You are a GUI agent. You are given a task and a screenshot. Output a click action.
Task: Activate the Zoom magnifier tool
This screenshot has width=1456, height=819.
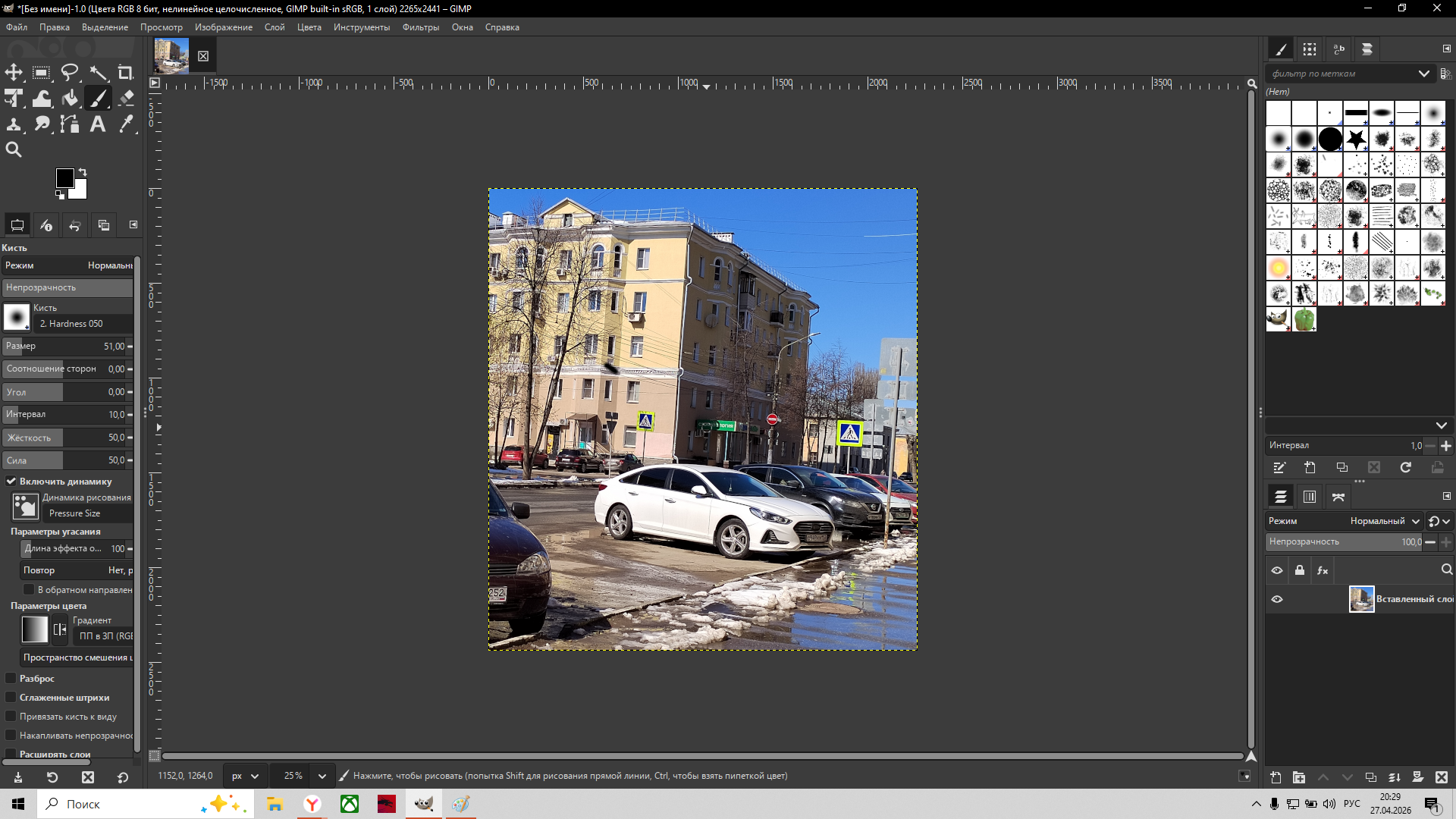[x=14, y=149]
